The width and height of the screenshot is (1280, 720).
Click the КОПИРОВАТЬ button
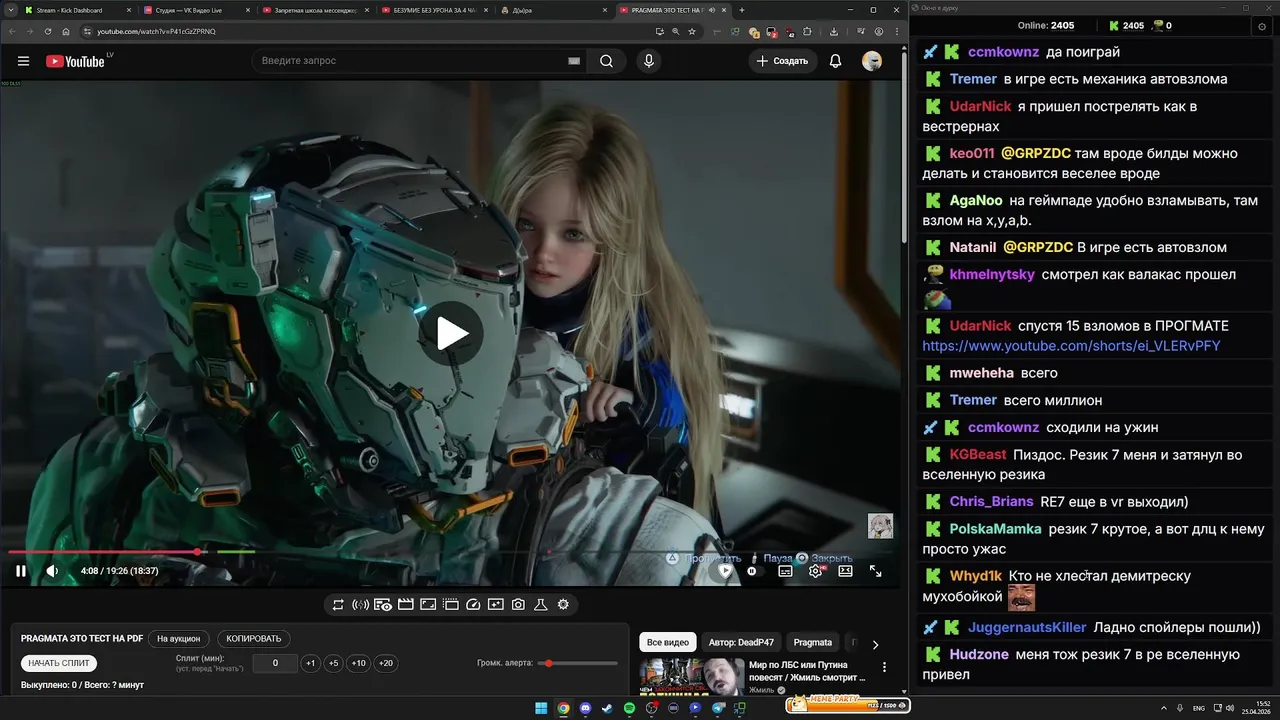pos(254,639)
